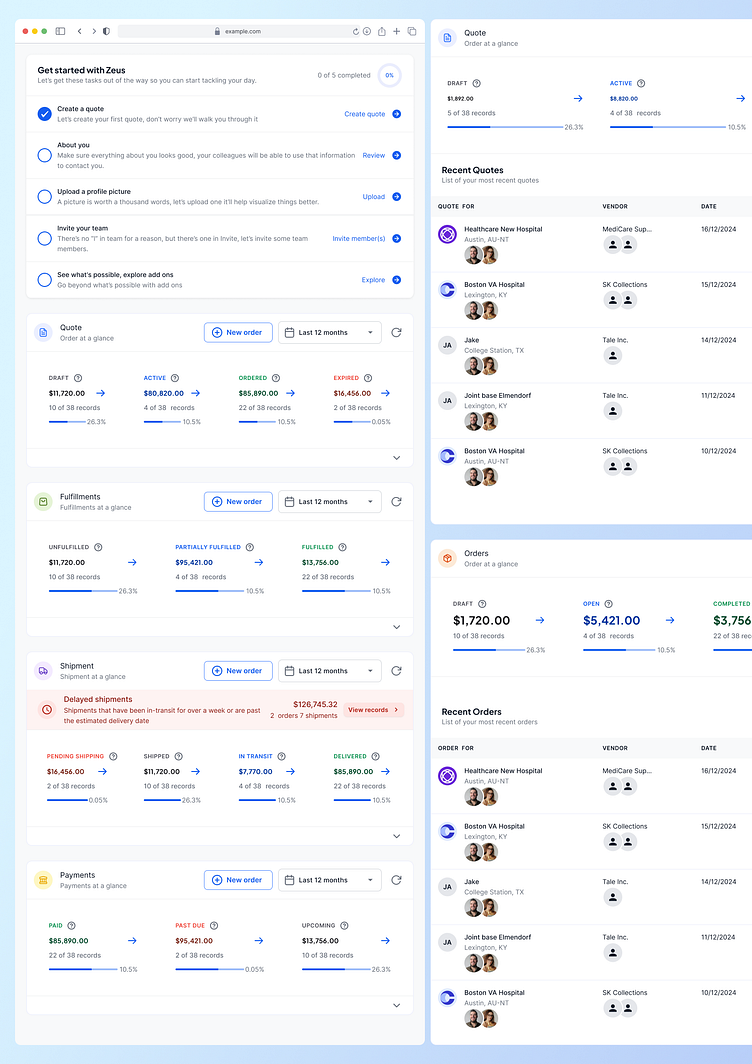The height and width of the screenshot is (1064, 752).
Task: Click the example.com address bar
Action: (239, 31)
